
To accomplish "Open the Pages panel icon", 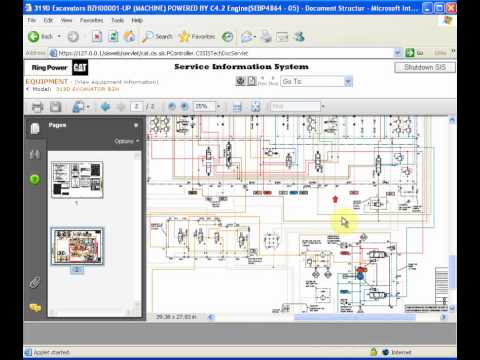I will [x=35, y=129].
